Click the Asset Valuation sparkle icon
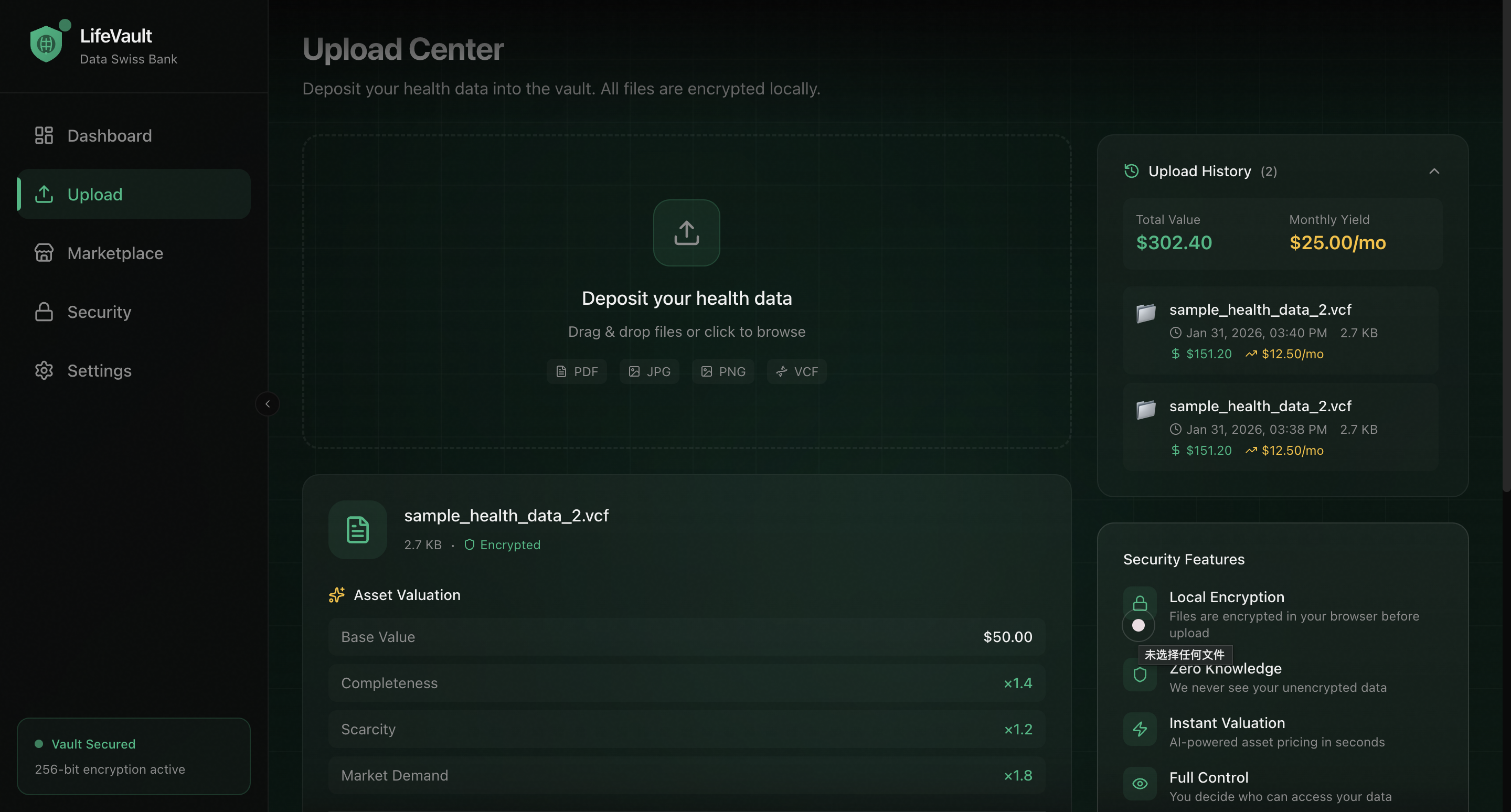Viewport: 1511px width, 812px height. [x=337, y=595]
